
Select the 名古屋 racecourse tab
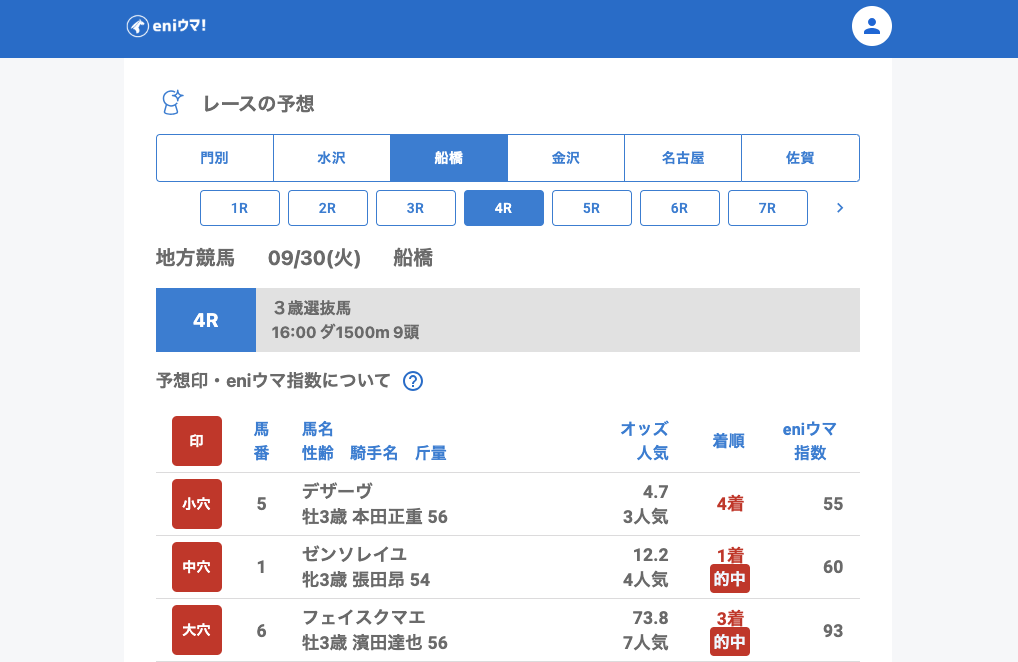683,158
